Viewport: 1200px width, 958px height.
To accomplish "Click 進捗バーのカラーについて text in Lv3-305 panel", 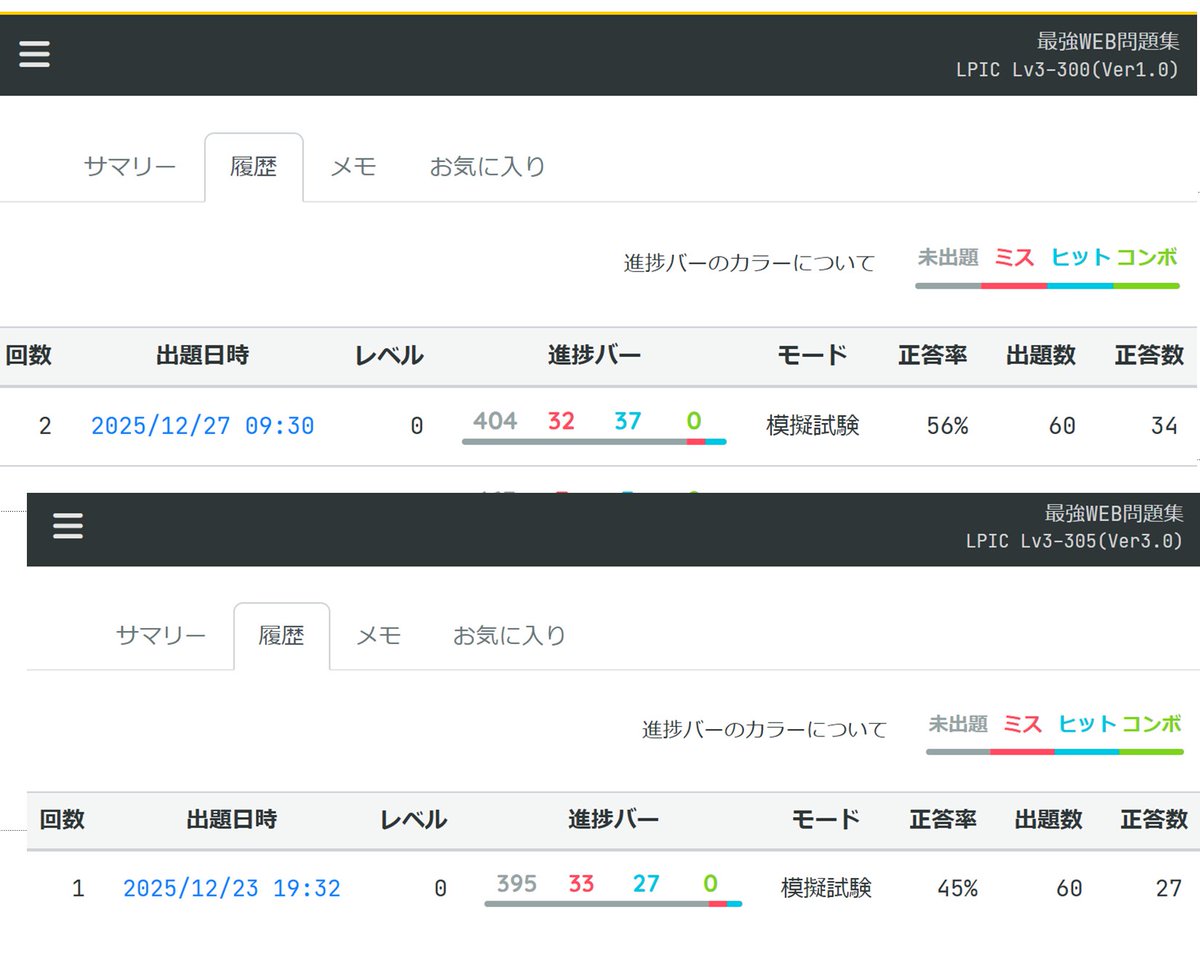I will point(765,729).
